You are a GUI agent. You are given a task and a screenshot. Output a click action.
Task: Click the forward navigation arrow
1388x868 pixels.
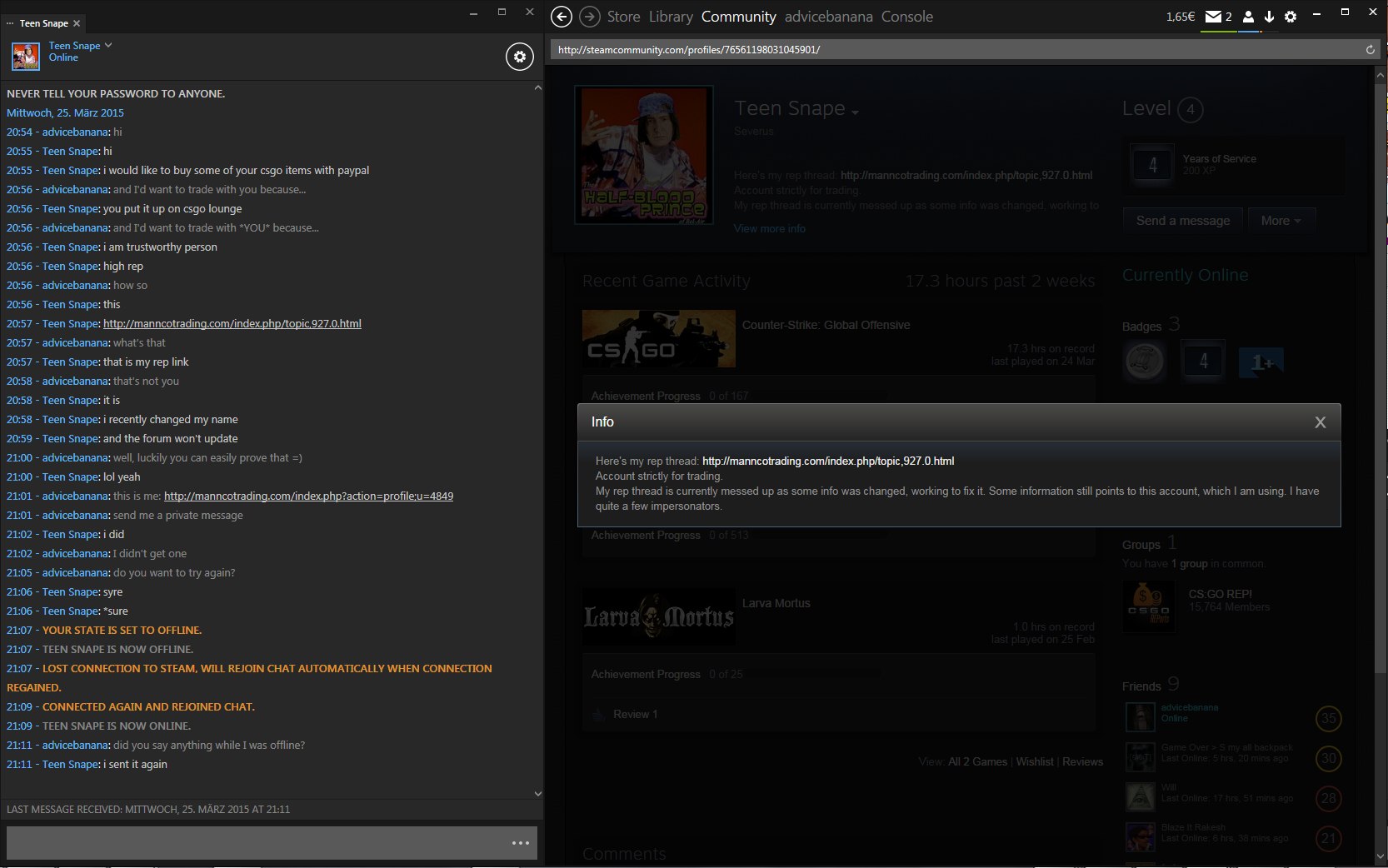[x=589, y=17]
